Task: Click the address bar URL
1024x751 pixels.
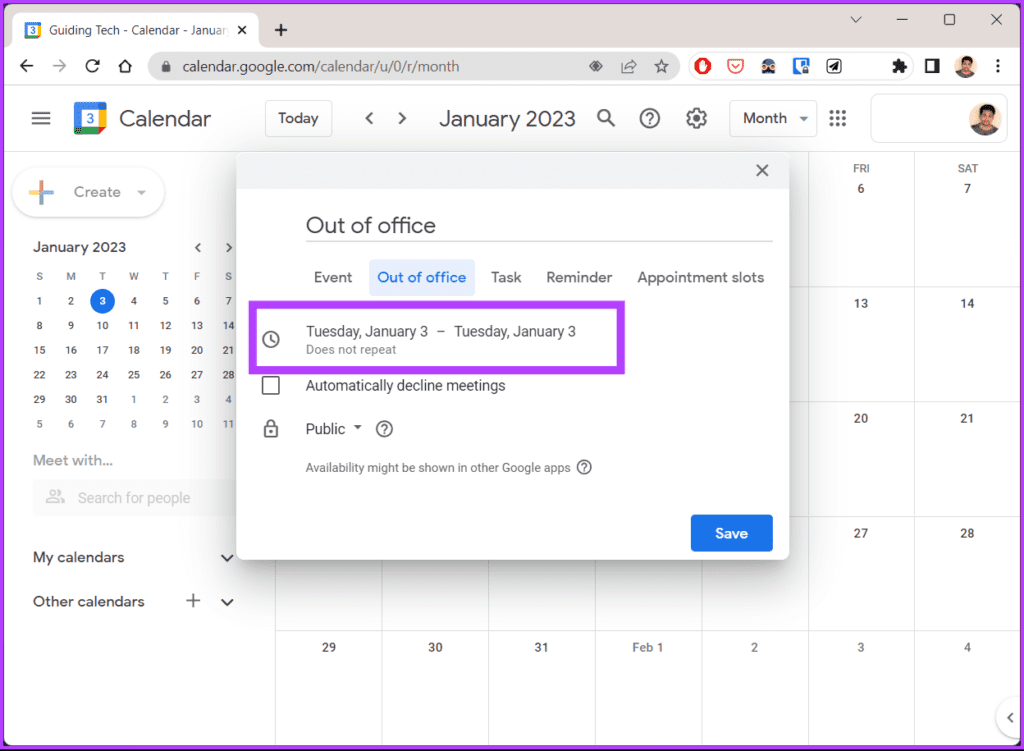Action: coord(321,66)
